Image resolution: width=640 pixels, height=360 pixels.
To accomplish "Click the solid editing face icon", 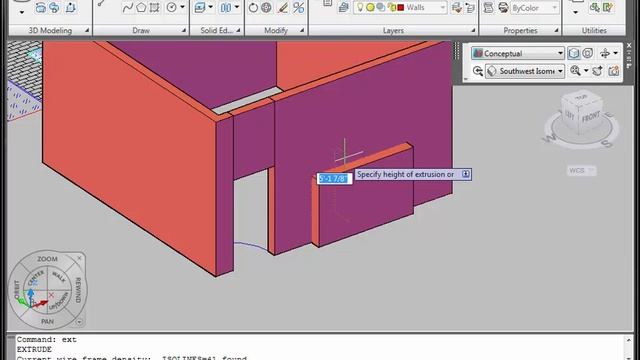I will tap(200, 7).
